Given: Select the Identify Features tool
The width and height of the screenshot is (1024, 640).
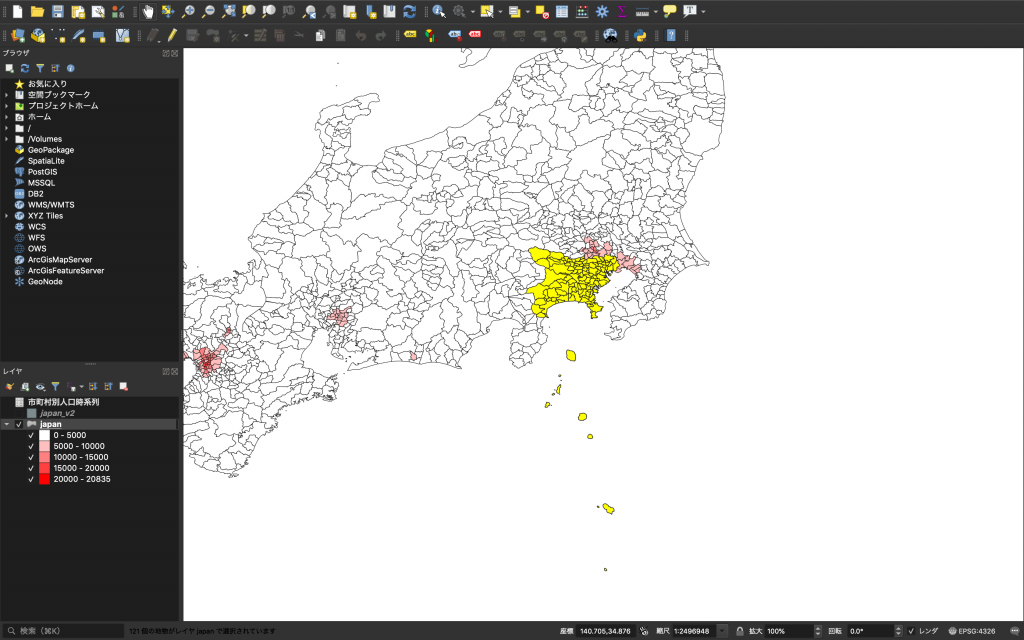Looking at the screenshot, I should 439,11.
